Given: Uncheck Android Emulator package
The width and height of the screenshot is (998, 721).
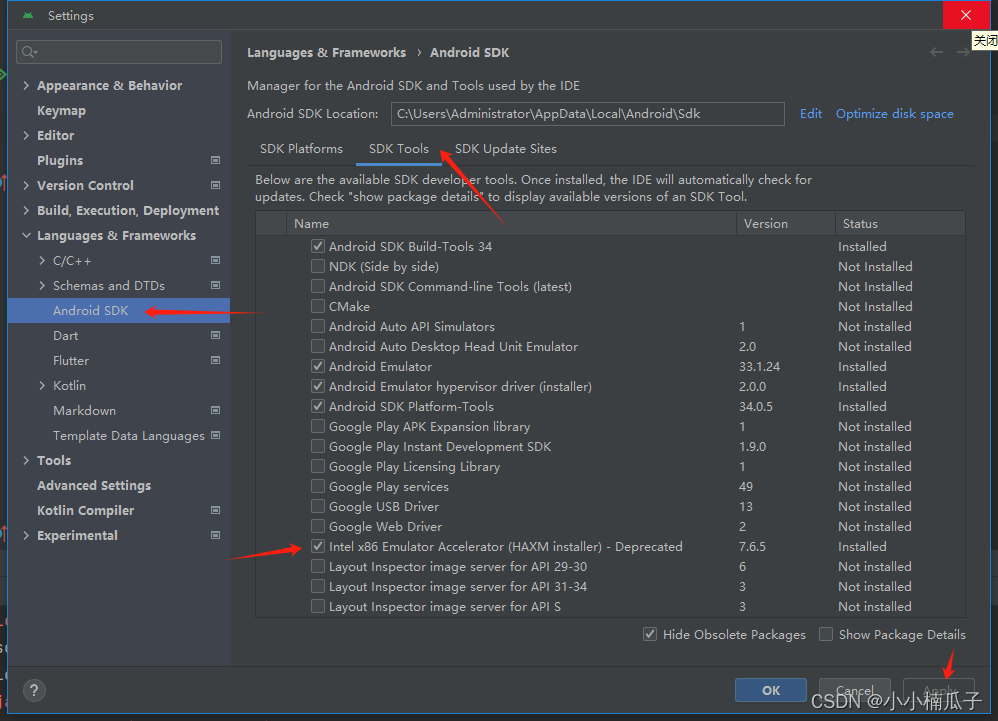Looking at the screenshot, I should pyautogui.click(x=318, y=367).
